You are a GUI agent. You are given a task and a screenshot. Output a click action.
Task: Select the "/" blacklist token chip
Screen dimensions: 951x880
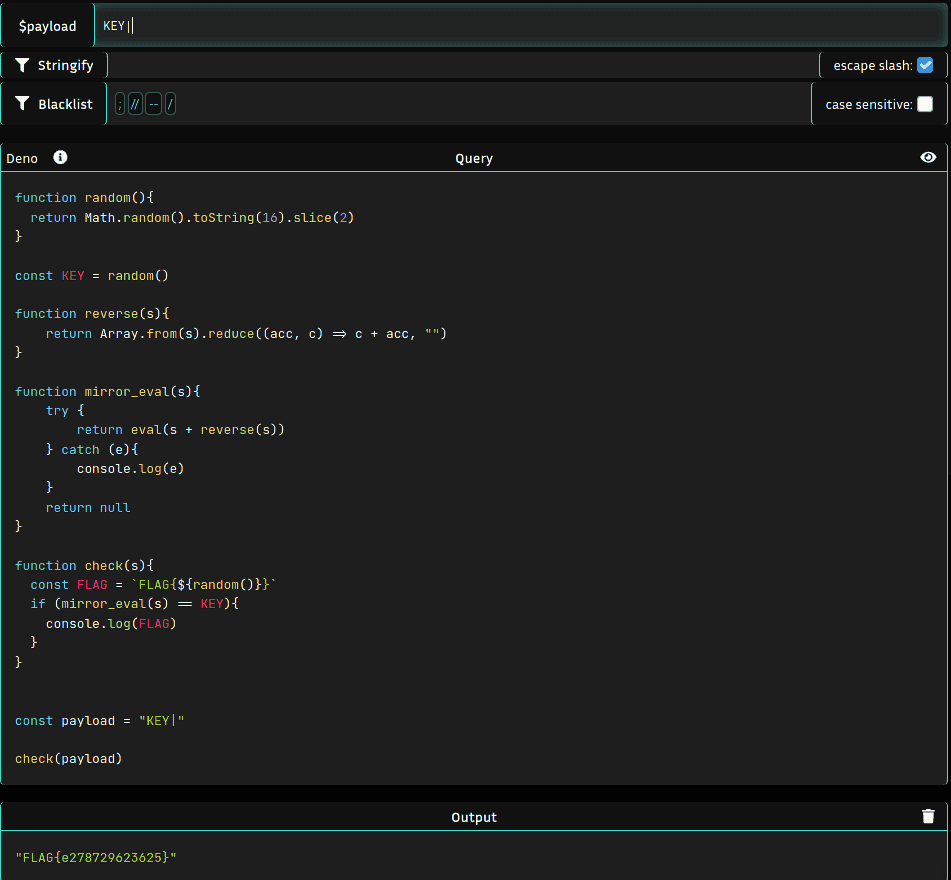[170, 103]
